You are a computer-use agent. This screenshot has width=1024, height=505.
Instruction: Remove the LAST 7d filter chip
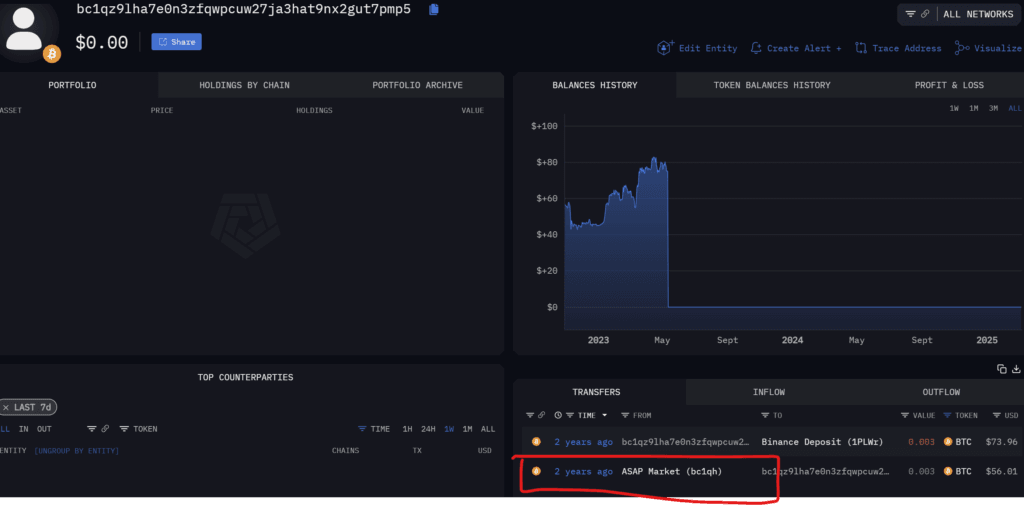[7, 407]
